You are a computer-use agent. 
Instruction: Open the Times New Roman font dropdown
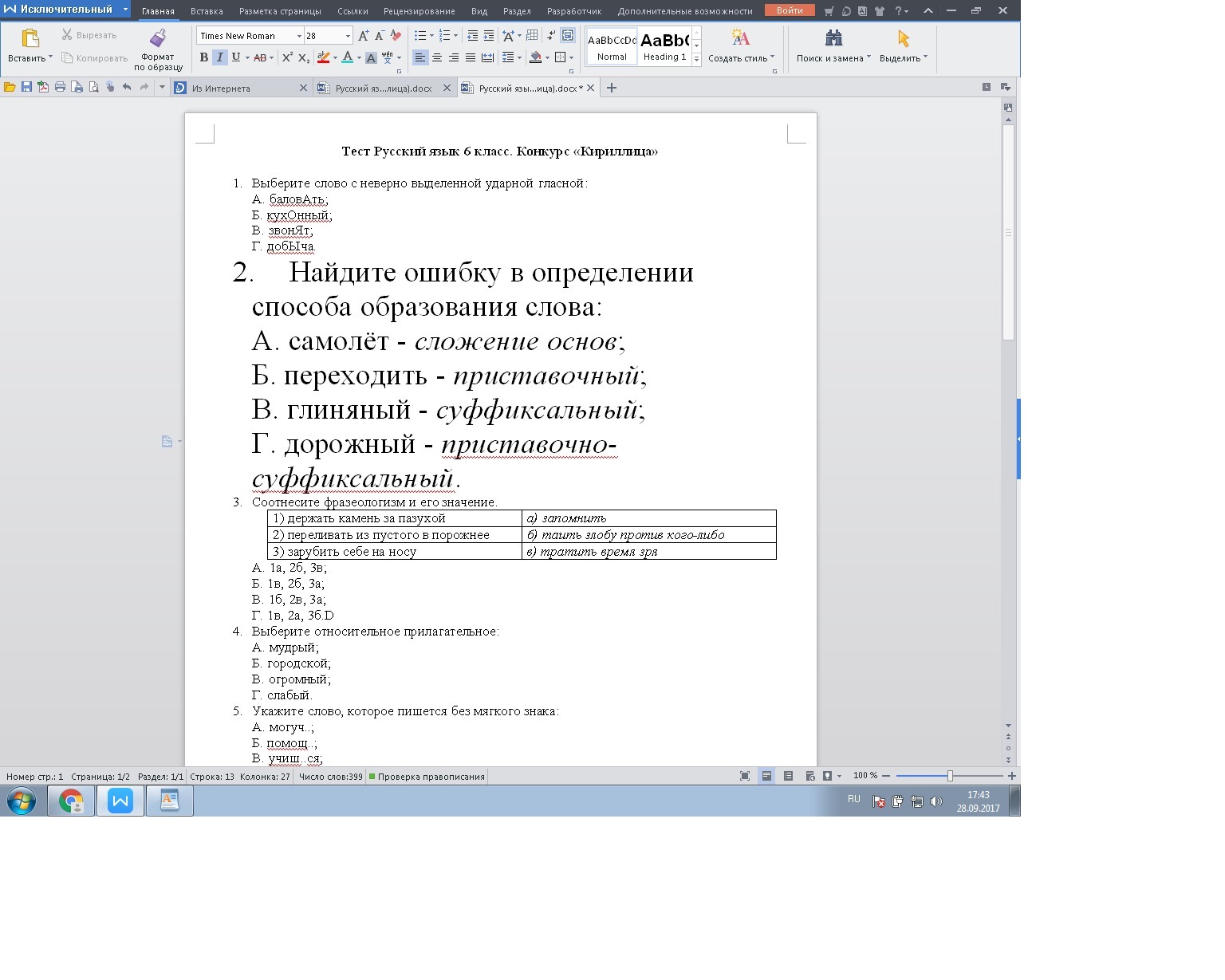(x=299, y=36)
